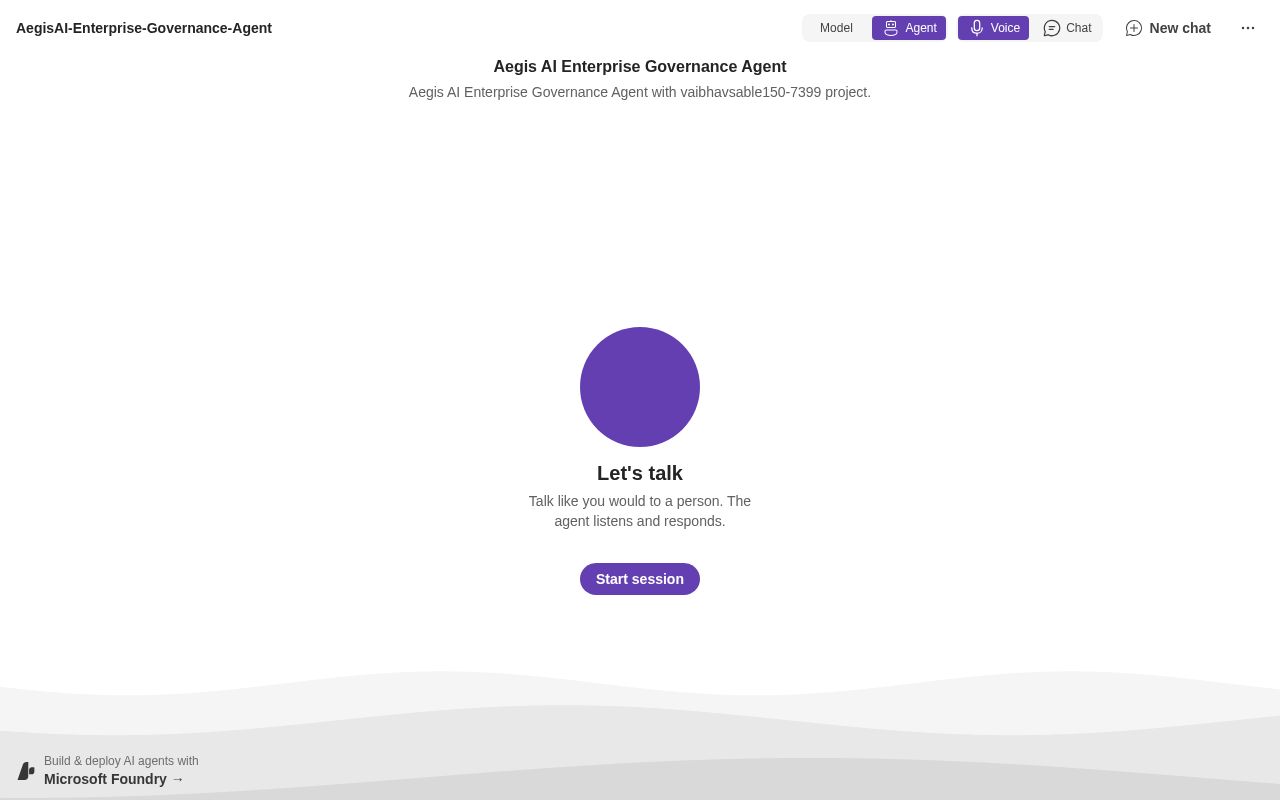Click the purple voice avatar circle

[640, 387]
